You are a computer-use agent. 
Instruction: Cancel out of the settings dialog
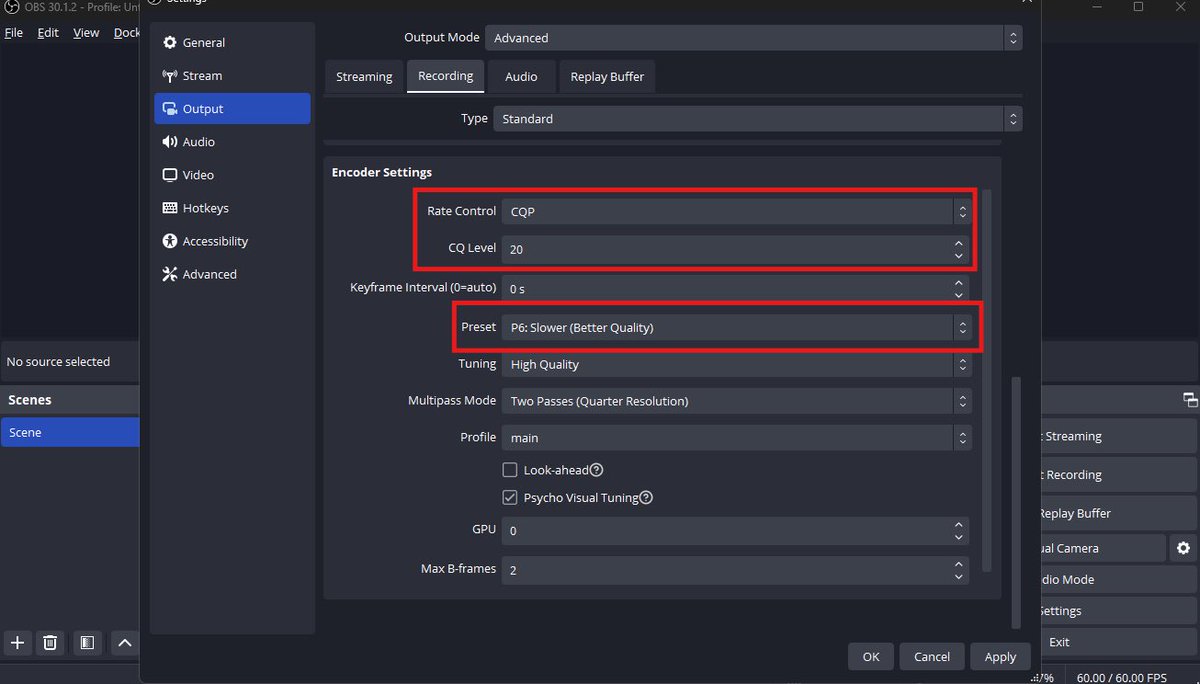[x=931, y=656]
